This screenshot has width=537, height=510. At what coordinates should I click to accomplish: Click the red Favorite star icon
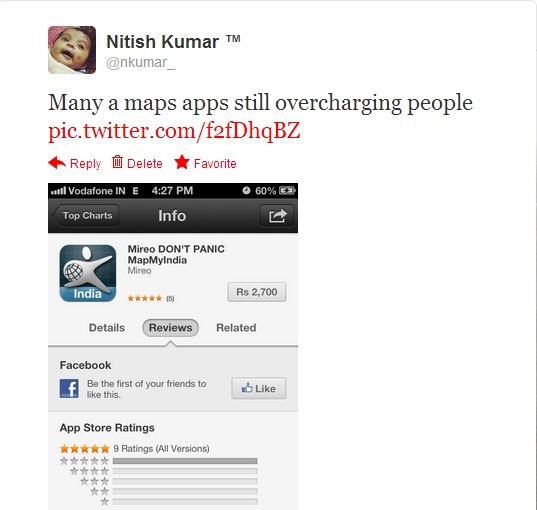182,162
